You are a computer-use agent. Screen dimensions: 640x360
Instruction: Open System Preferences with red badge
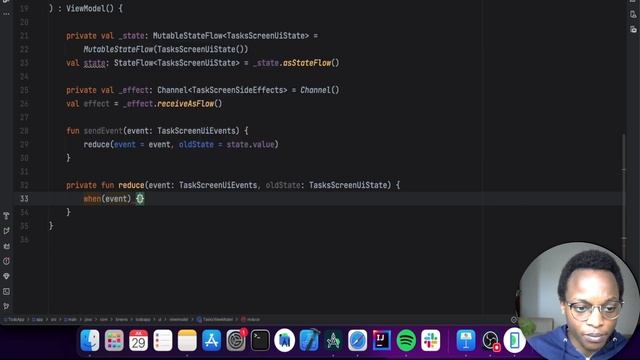236,340
